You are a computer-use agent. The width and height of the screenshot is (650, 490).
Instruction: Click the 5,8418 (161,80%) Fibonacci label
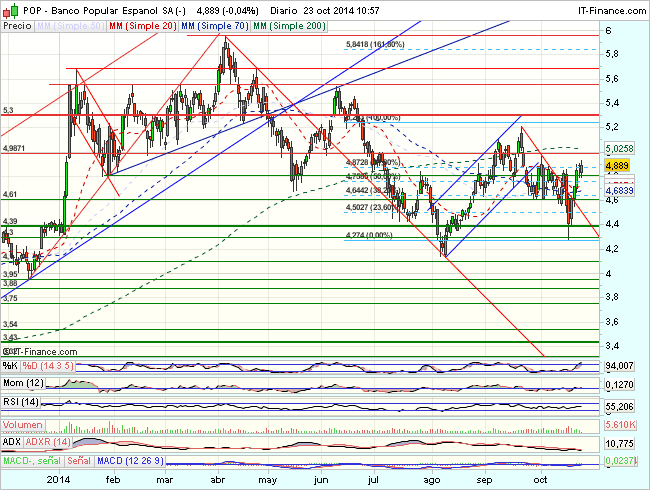pos(375,44)
